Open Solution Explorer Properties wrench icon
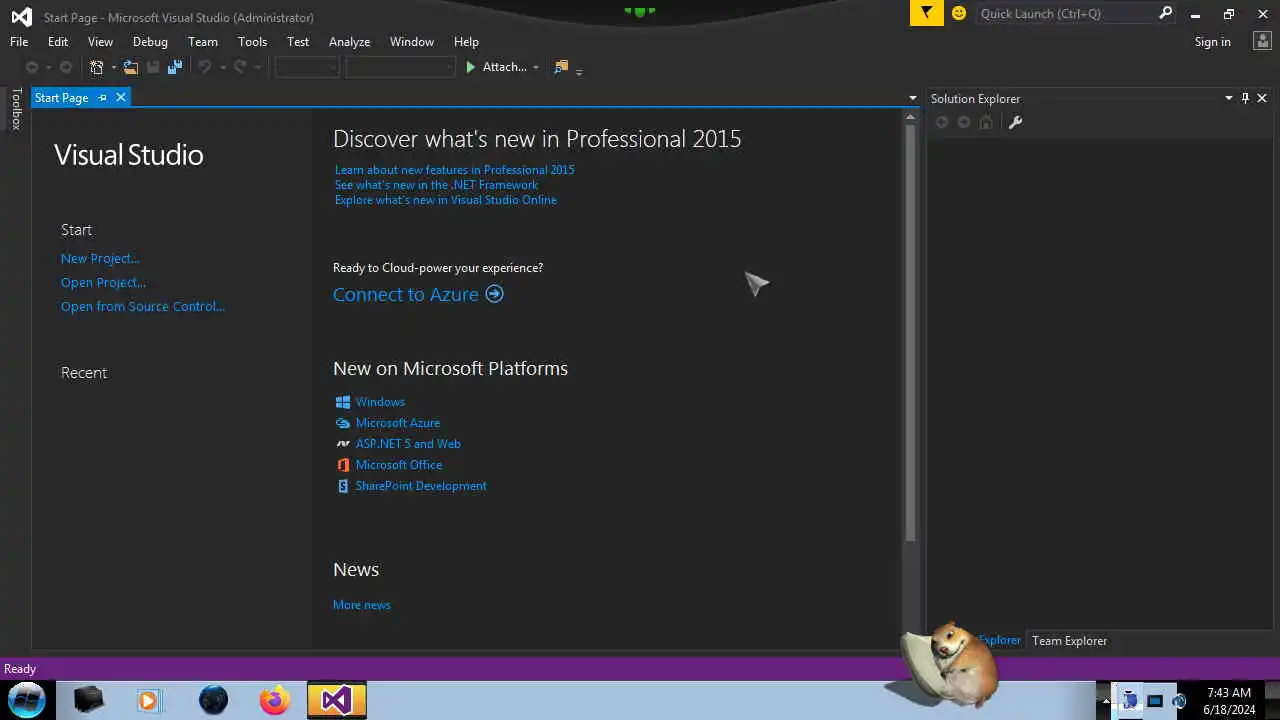This screenshot has height=720, width=1280. (x=1015, y=122)
